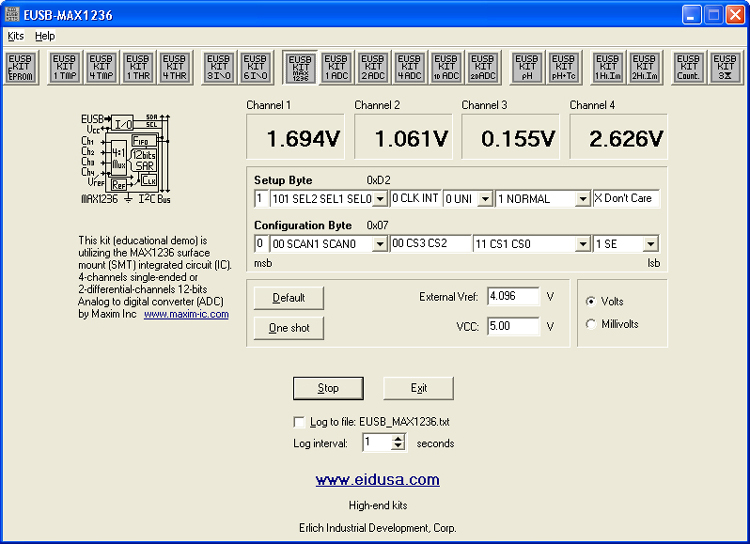
Task: Open the Kits menu
Action: (x=15, y=36)
